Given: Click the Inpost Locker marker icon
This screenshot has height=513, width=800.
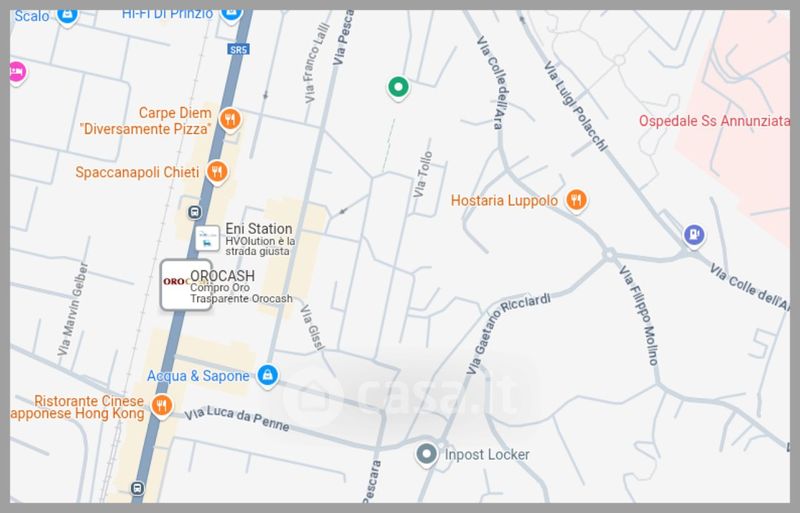Looking at the screenshot, I should pos(427,454).
